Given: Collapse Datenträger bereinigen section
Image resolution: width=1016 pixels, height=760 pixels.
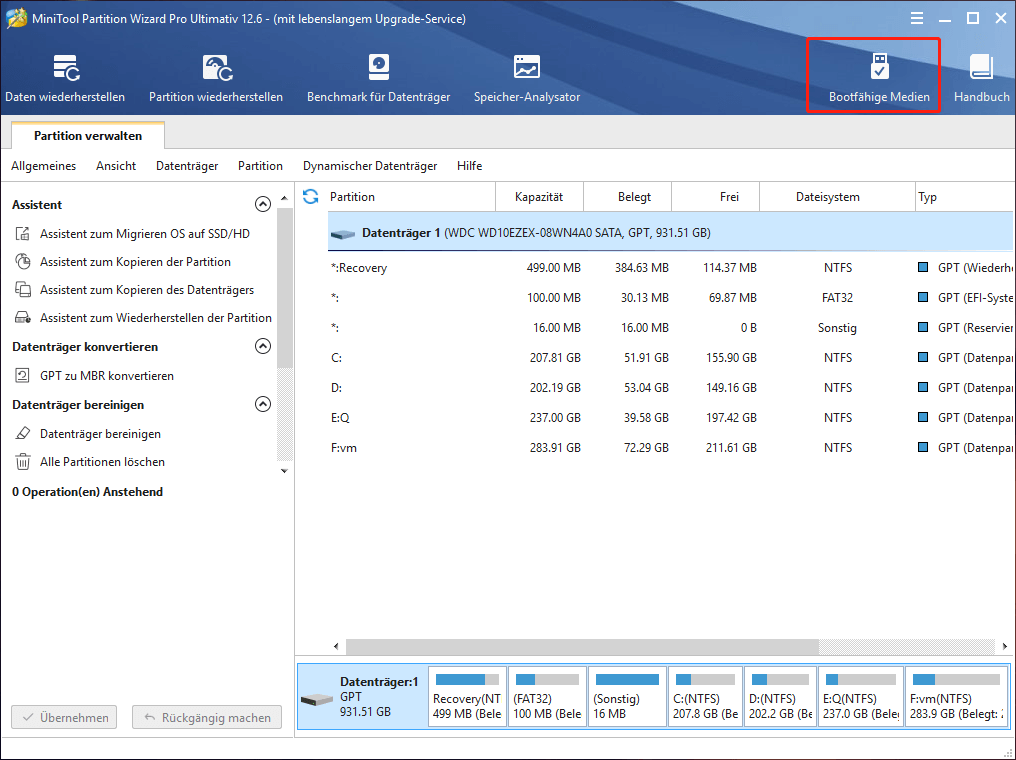Looking at the screenshot, I should pos(262,404).
